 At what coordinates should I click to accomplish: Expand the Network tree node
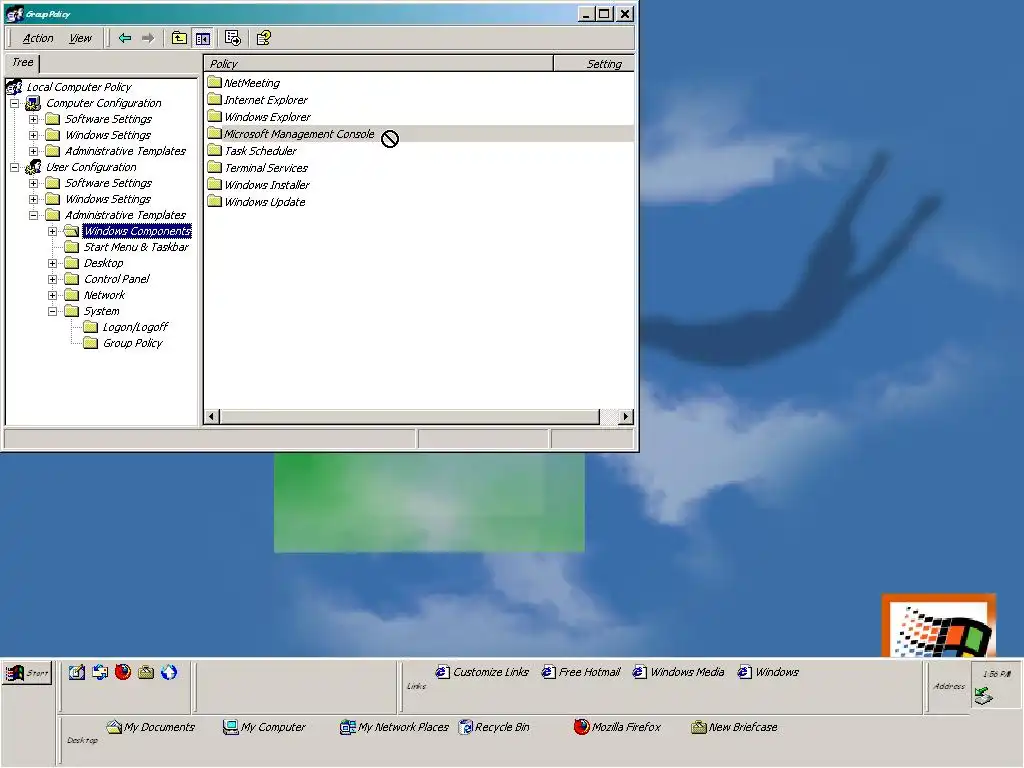click(52, 295)
